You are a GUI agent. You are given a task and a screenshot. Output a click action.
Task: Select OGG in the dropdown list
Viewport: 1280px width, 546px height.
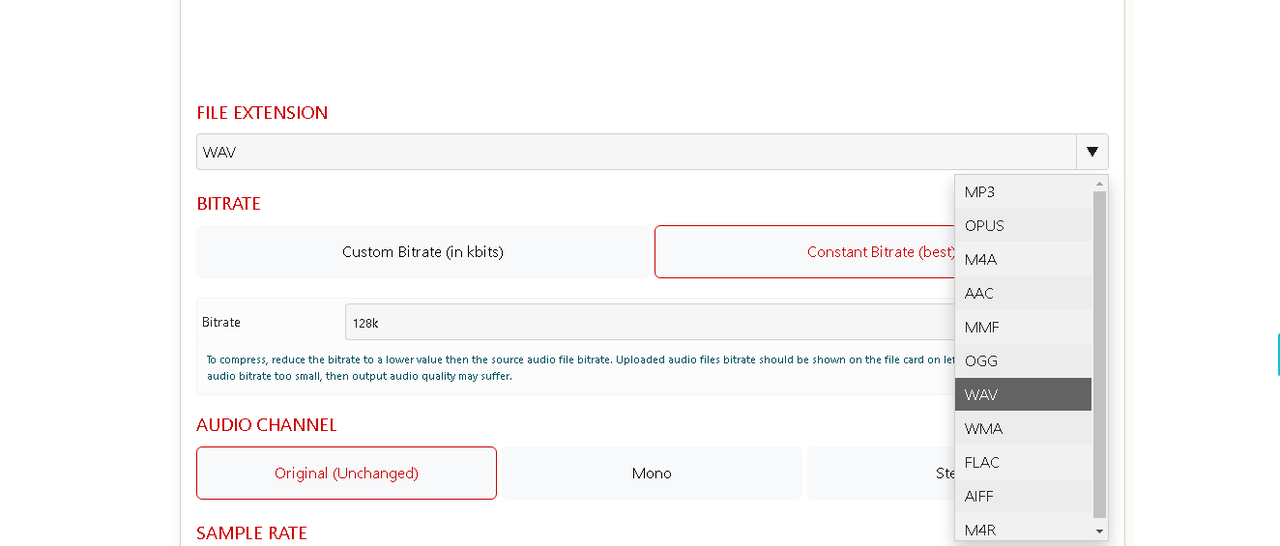click(1022, 361)
